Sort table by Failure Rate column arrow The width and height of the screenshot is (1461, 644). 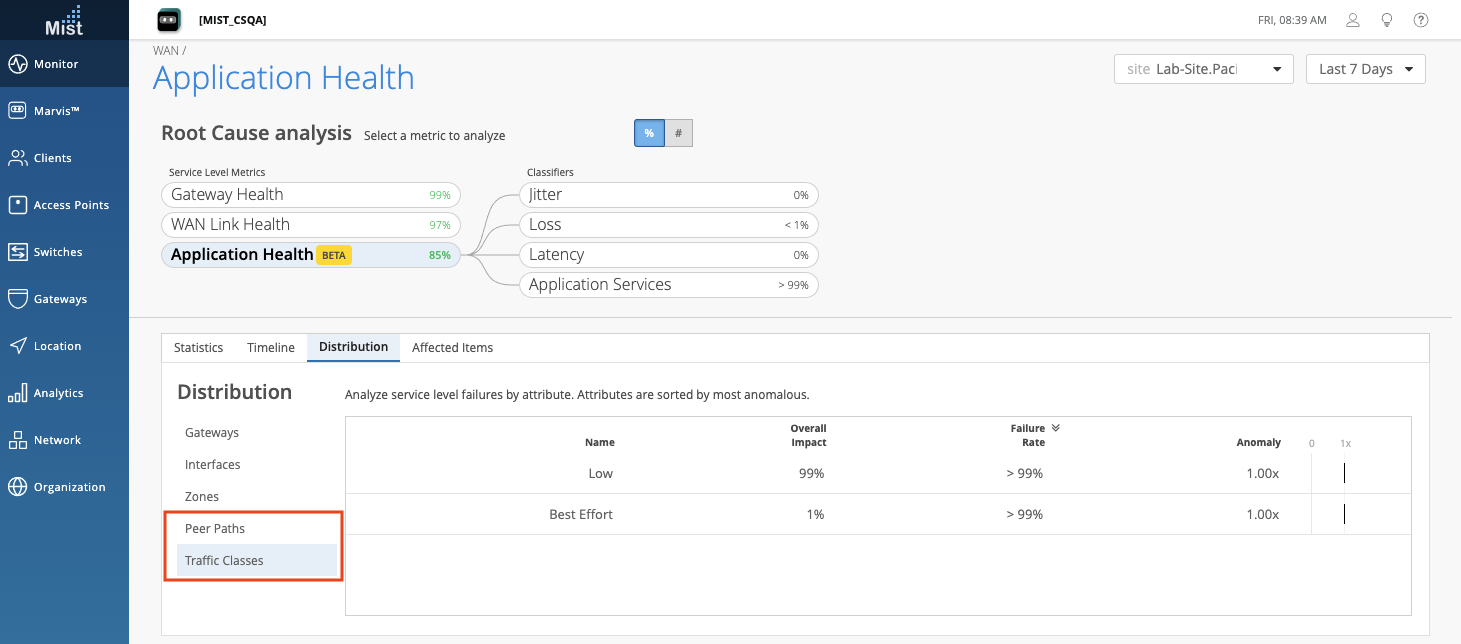pyautogui.click(x=1056, y=428)
